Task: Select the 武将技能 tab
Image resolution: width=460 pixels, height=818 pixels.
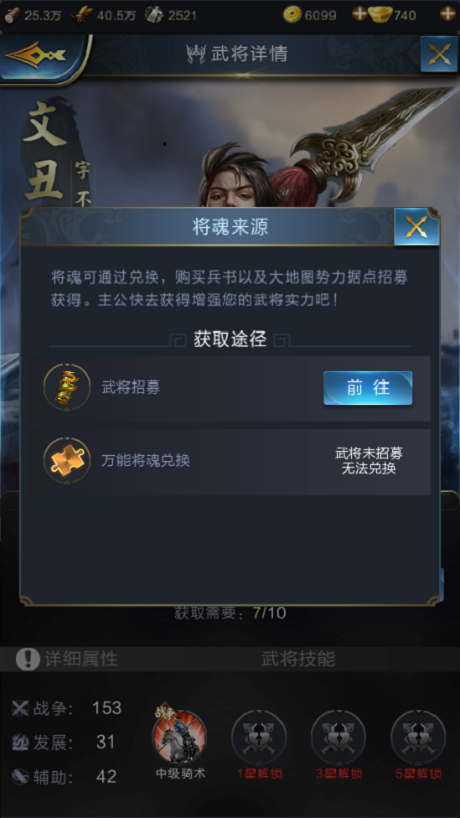Action: pyautogui.click(x=298, y=659)
